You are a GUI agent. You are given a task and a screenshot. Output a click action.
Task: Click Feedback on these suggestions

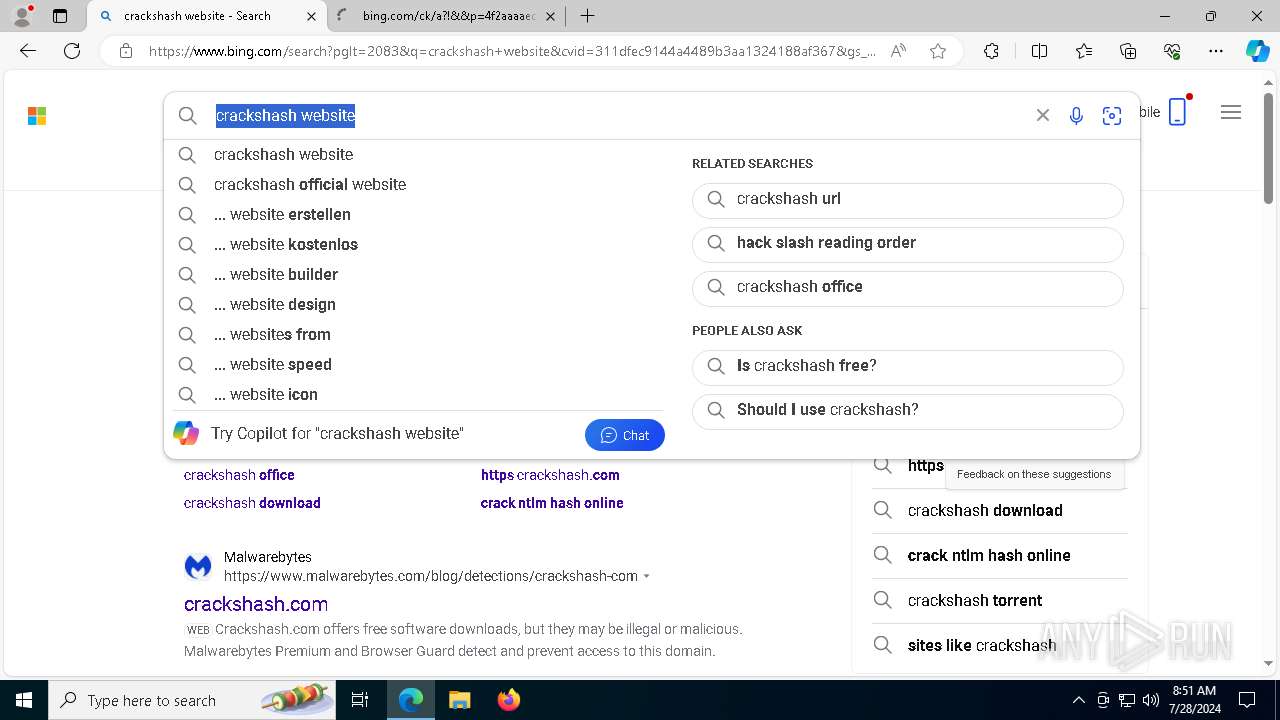pyautogui.click(x=1034, y=474)
